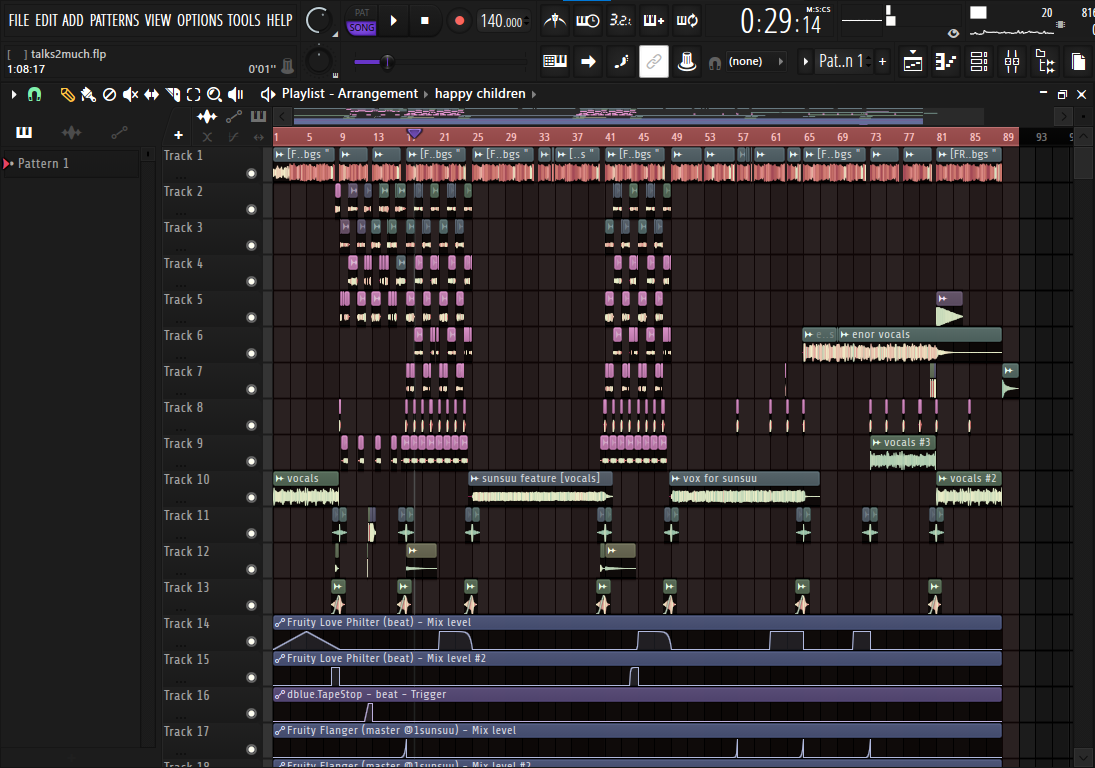Click the 140.000 tempo field

tap(502, 21)
